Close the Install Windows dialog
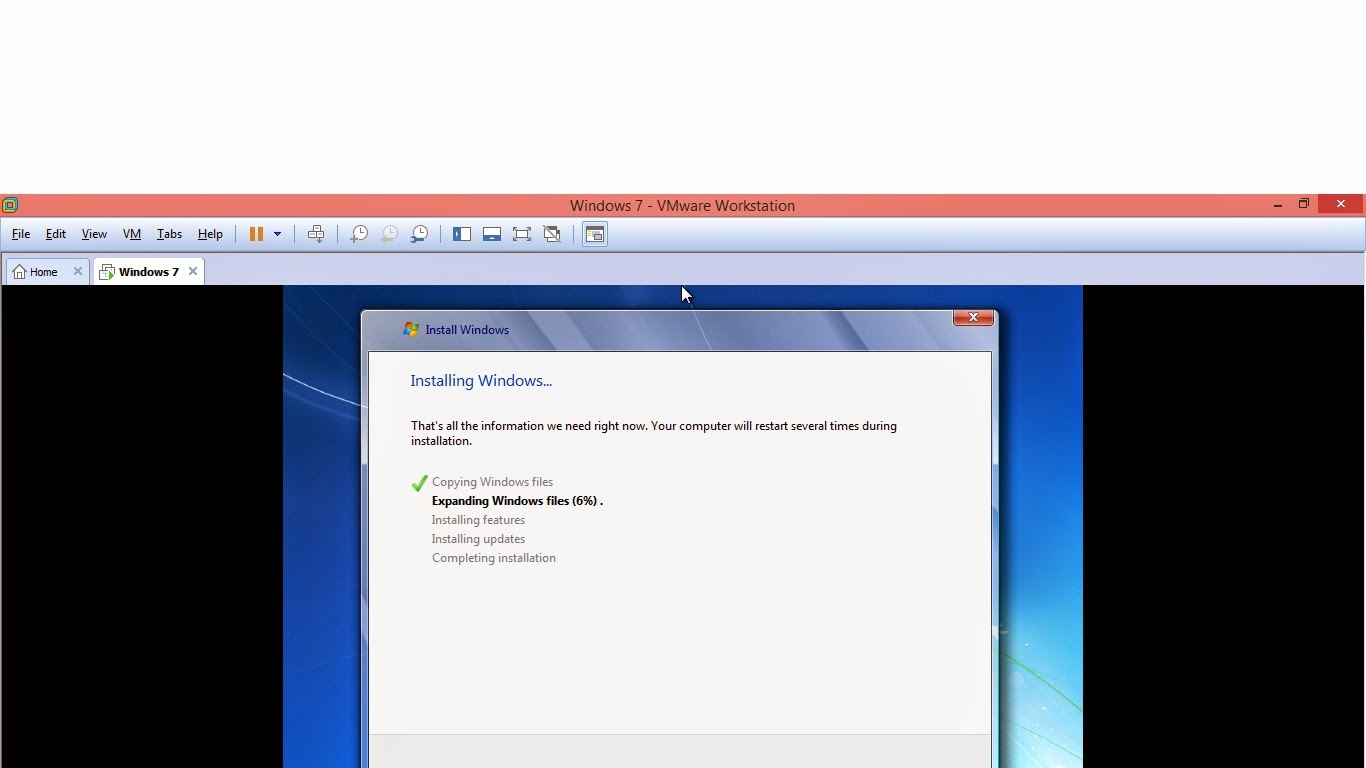The width and height of the screenshot is (1366, 768). coord(973,317)
